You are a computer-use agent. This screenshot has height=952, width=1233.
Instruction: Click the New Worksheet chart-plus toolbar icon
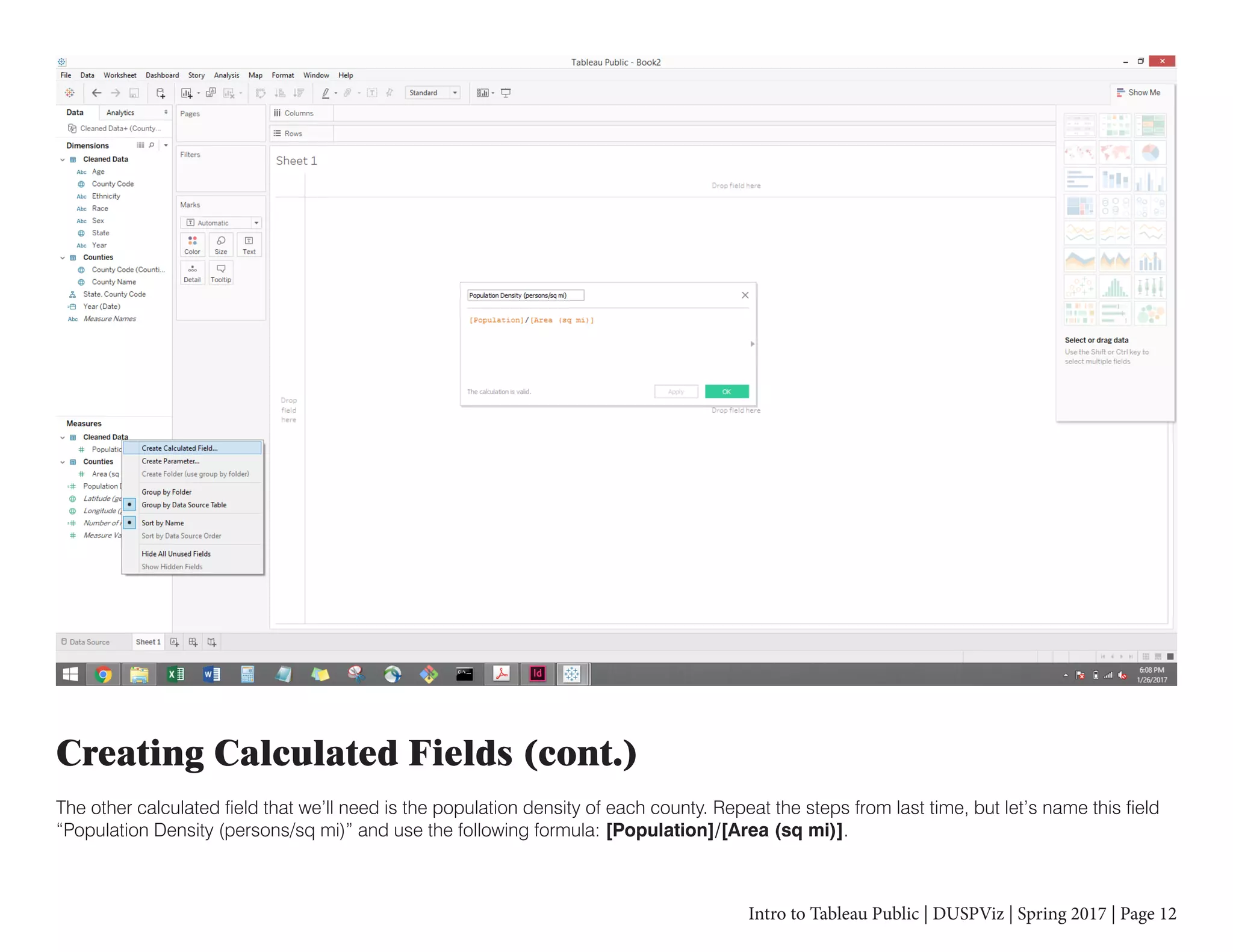click(x=187, y=93)
